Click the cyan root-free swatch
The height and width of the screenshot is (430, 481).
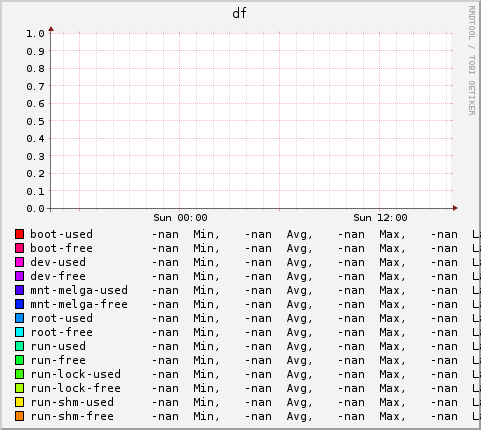click(x=19, y=332)
